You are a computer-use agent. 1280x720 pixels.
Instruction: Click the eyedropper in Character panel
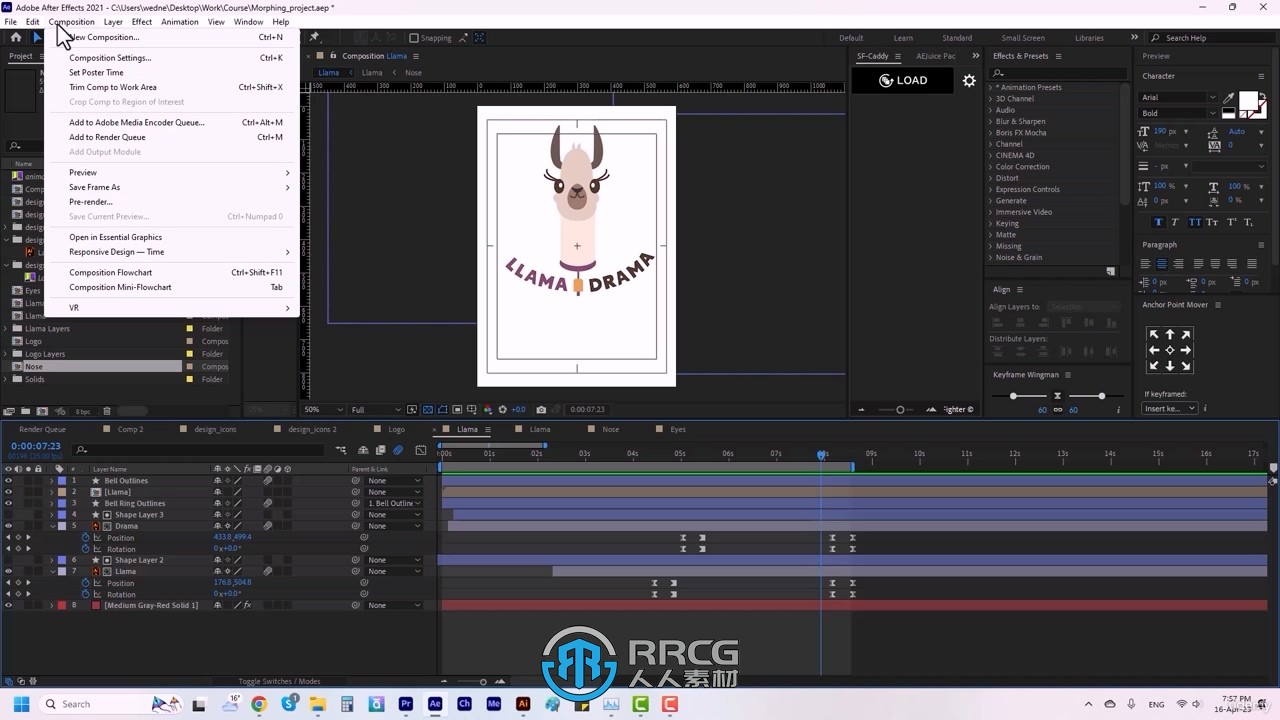click(x=1228, y=98)
